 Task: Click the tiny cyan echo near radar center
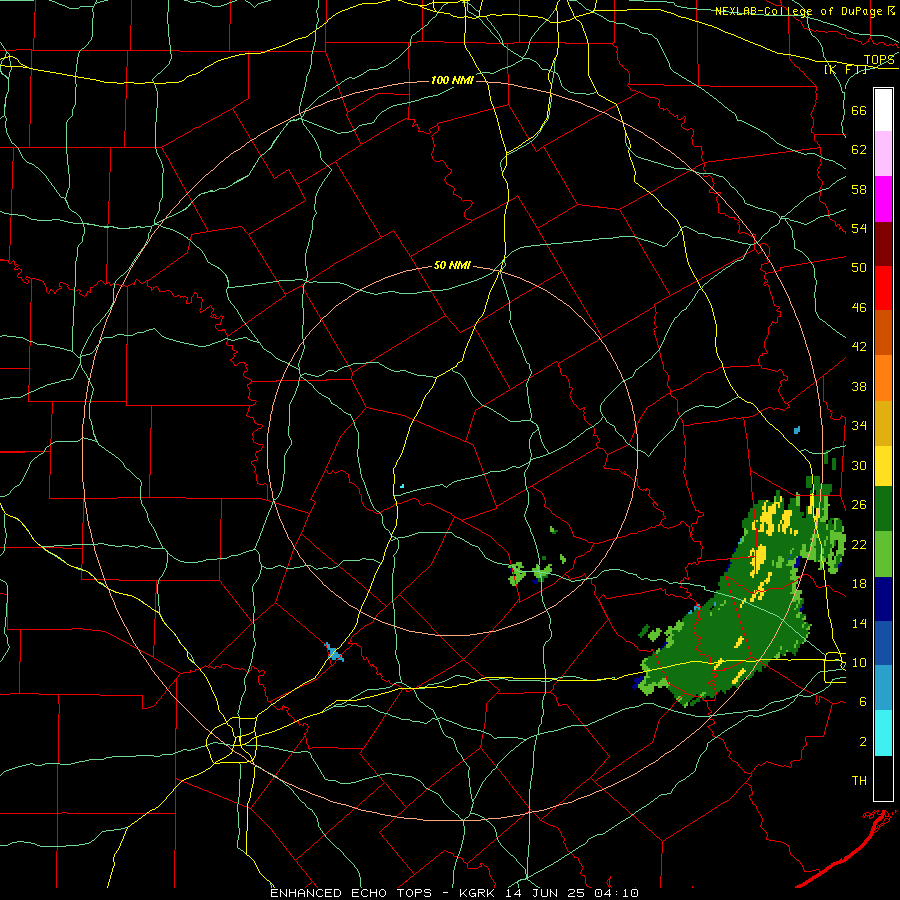[x=402, y=486]
